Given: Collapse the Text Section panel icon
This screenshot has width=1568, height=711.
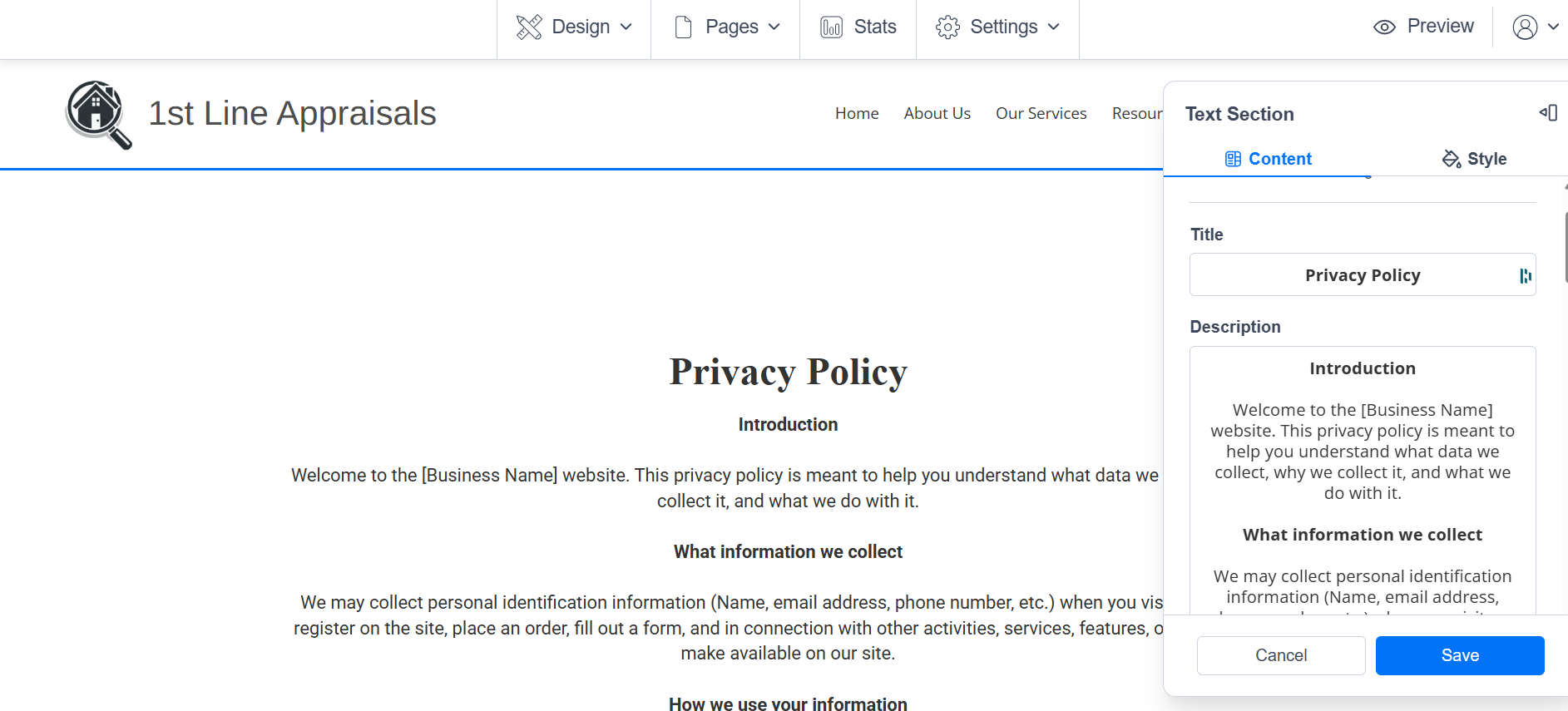Looking at the screenshot, I should coord(1548,113).
